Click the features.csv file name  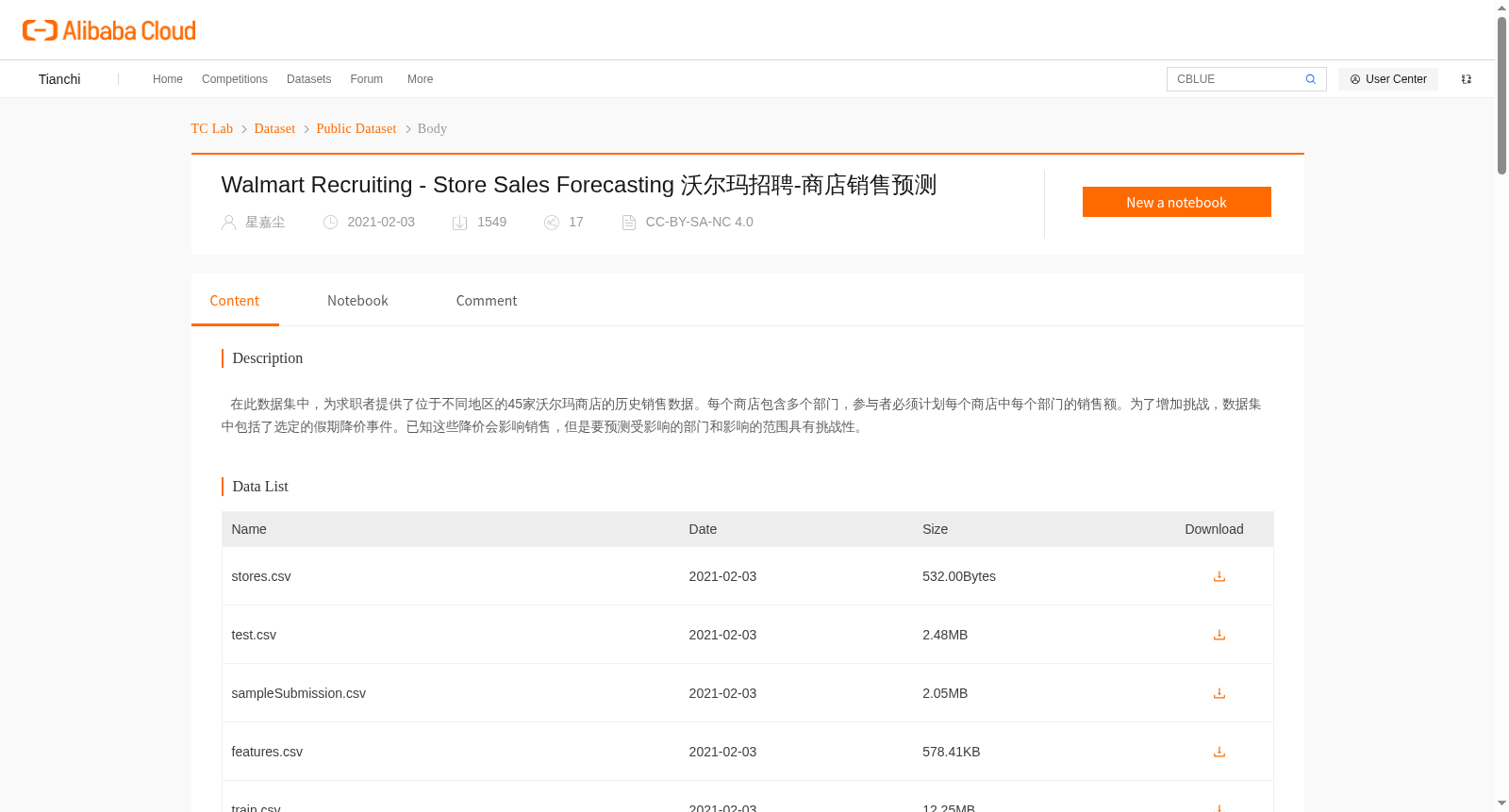pos(267,752)
